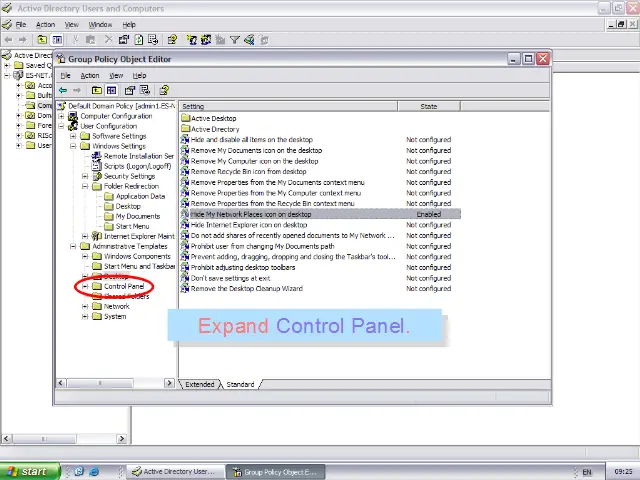Click the Start button
Viewport: 640px width, 480px height.
tap(29, 471)
